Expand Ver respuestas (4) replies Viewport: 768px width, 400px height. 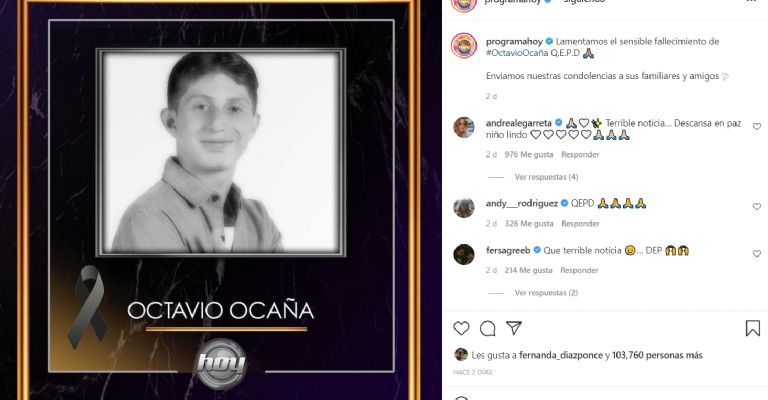pyautogui.click(x=546, y=177)
